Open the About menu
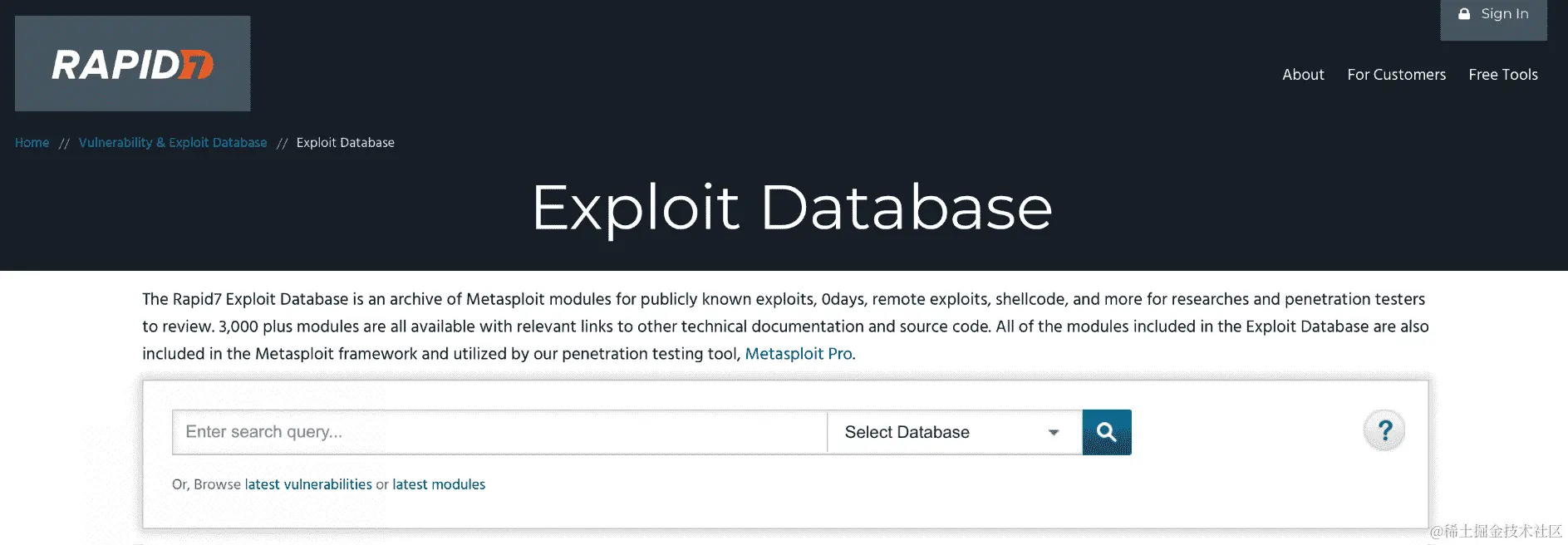This screenshot has height=545, width=1568. (1303, 75)
